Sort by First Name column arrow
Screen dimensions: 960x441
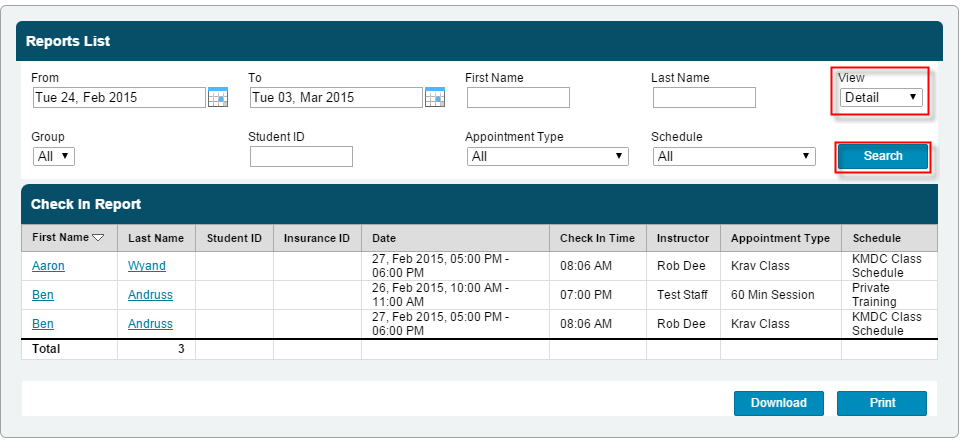point(98,238)
